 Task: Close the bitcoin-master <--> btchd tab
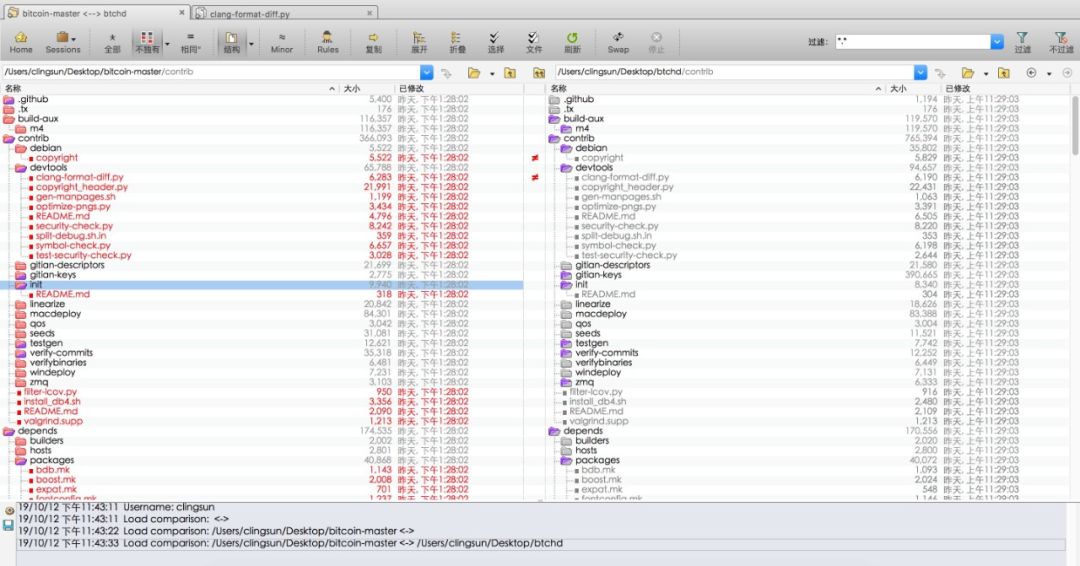182,12
